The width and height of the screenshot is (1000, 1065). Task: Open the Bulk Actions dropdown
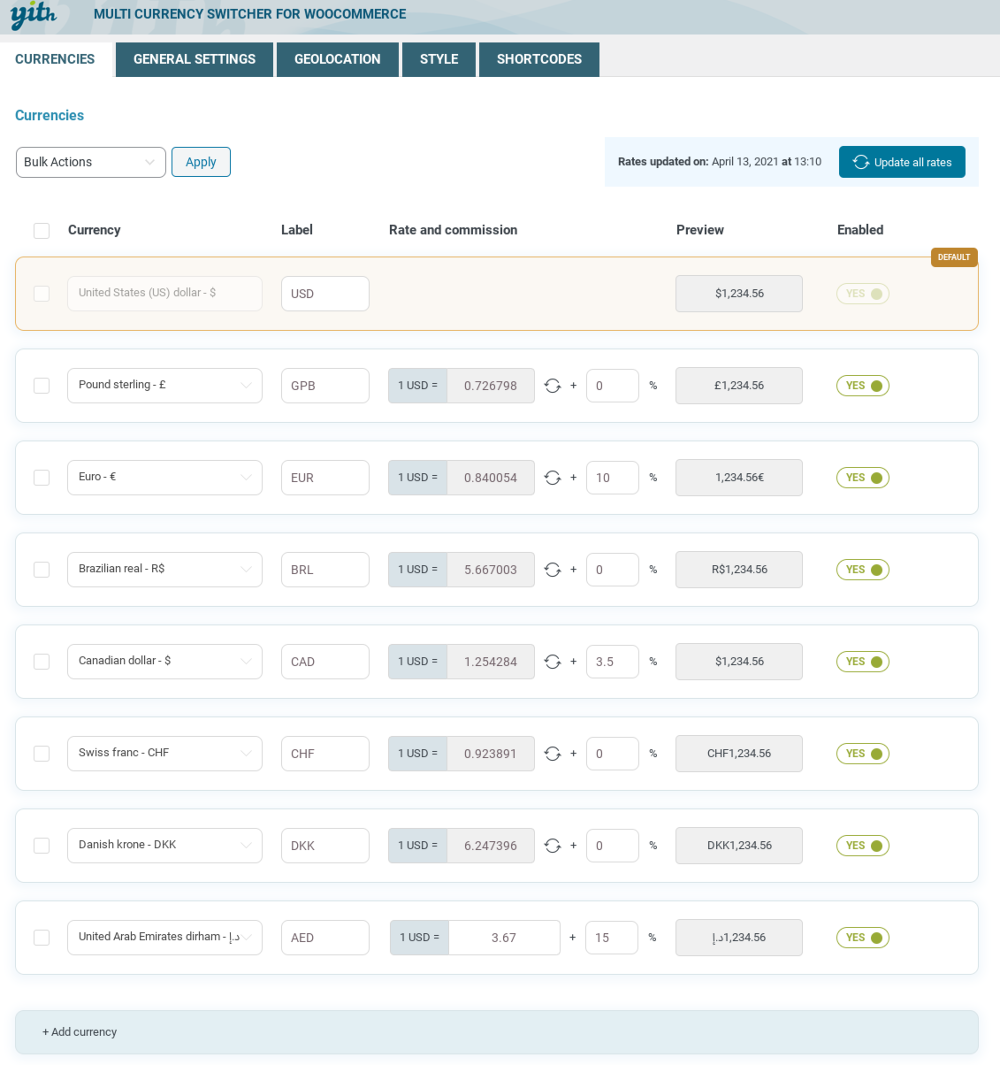click(91, 162)
